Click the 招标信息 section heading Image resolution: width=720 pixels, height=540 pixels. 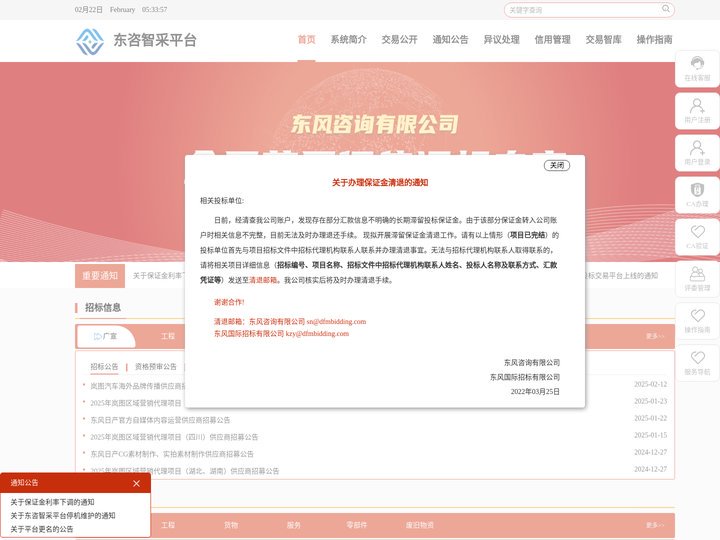[103, 308]
